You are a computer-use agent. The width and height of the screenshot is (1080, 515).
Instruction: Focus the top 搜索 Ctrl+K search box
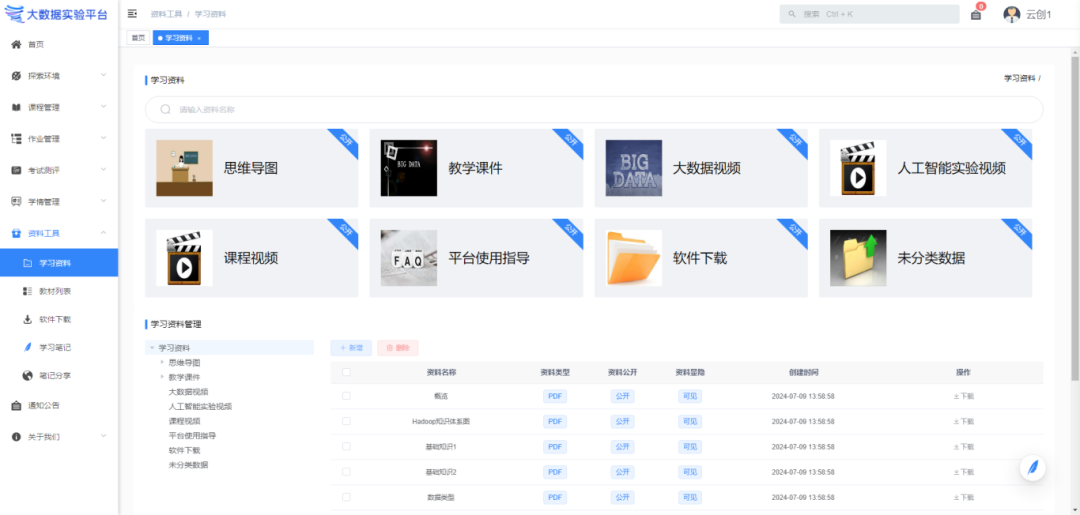869,14
